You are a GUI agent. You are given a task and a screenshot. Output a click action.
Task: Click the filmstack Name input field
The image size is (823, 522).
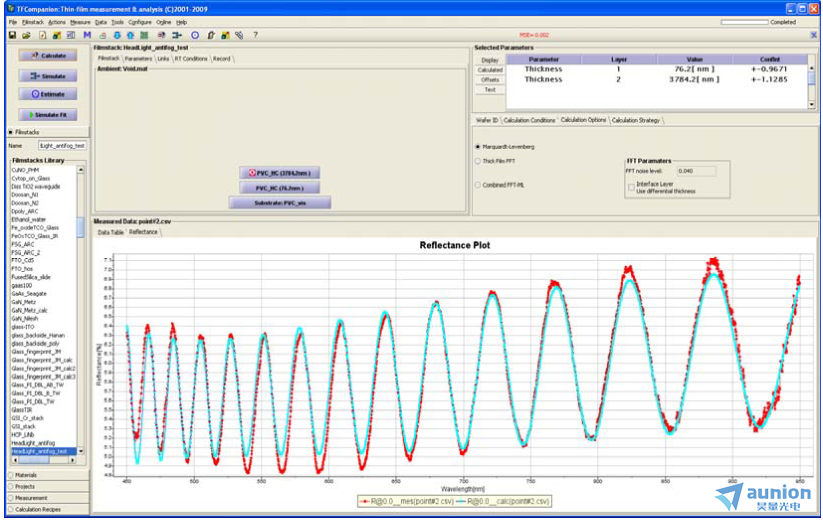click(x=62, y=145)
